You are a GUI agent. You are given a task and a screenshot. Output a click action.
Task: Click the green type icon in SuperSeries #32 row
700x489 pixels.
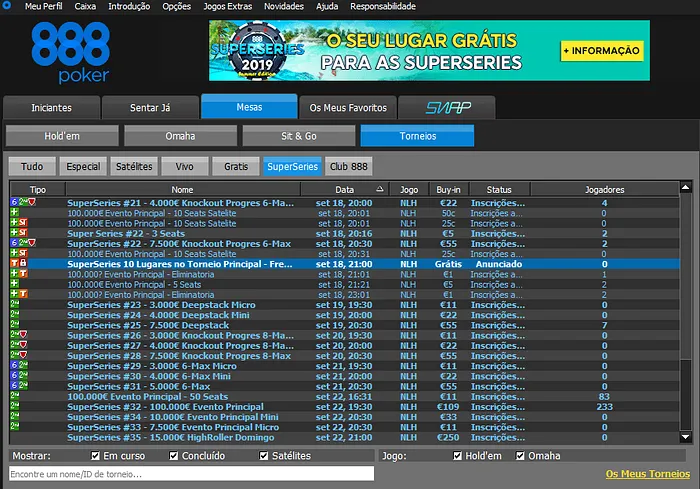(x=15, y=405)
